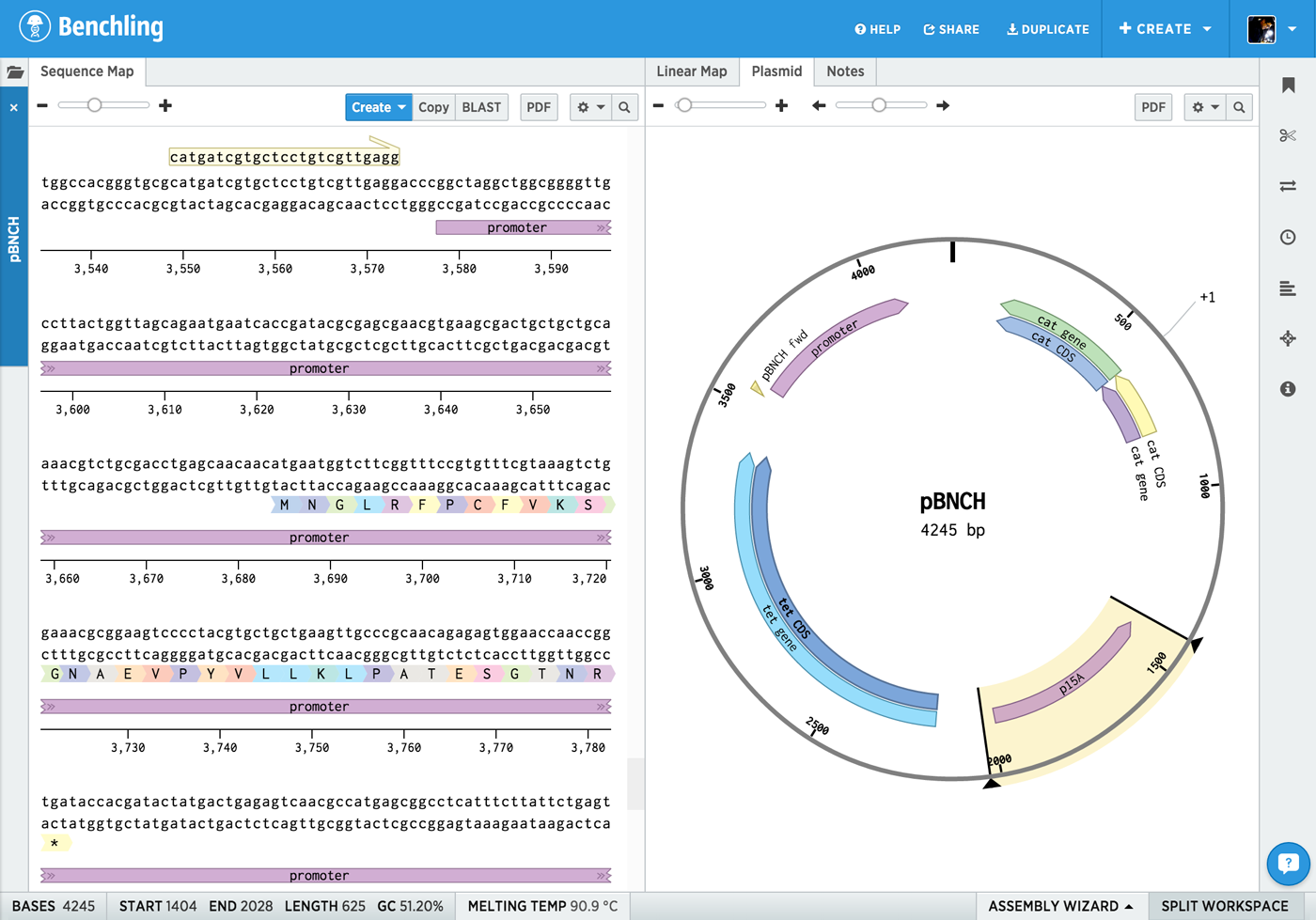Export the plasmid map as PDF
The height and width of the screenshot is (920, 1316).
click(1152, 106)
